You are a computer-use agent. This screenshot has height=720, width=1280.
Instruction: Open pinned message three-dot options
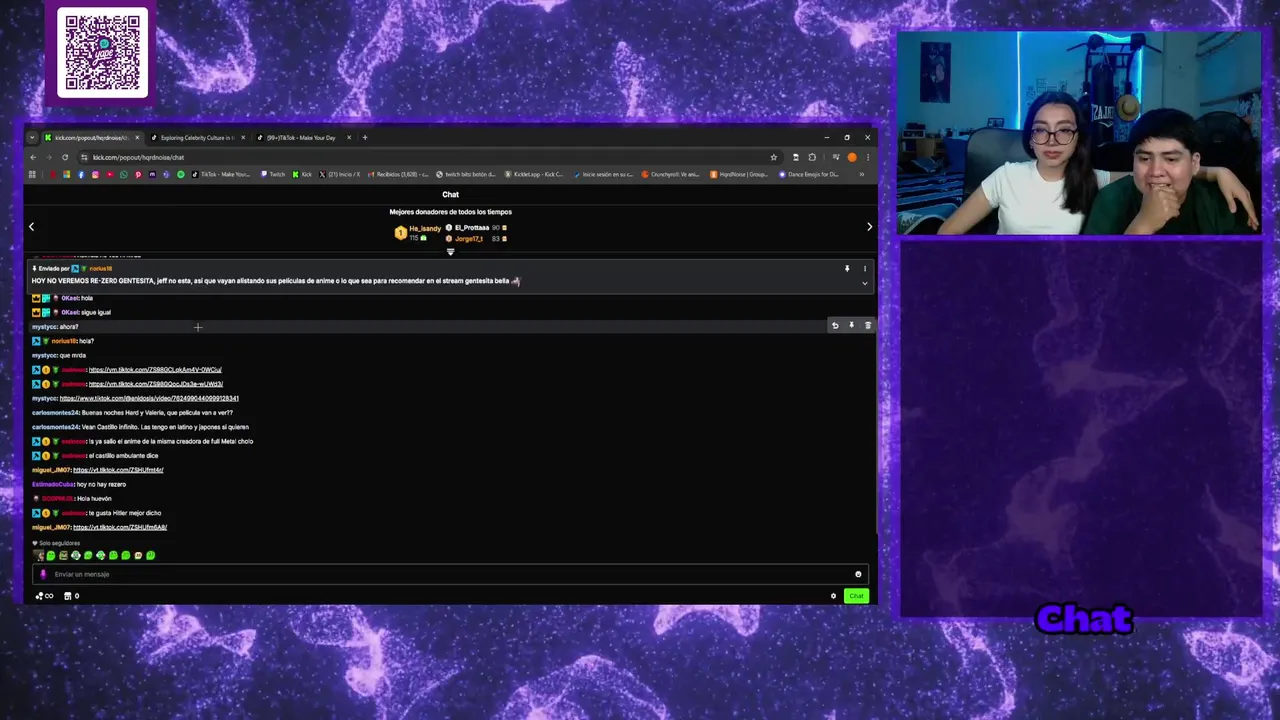865,269
